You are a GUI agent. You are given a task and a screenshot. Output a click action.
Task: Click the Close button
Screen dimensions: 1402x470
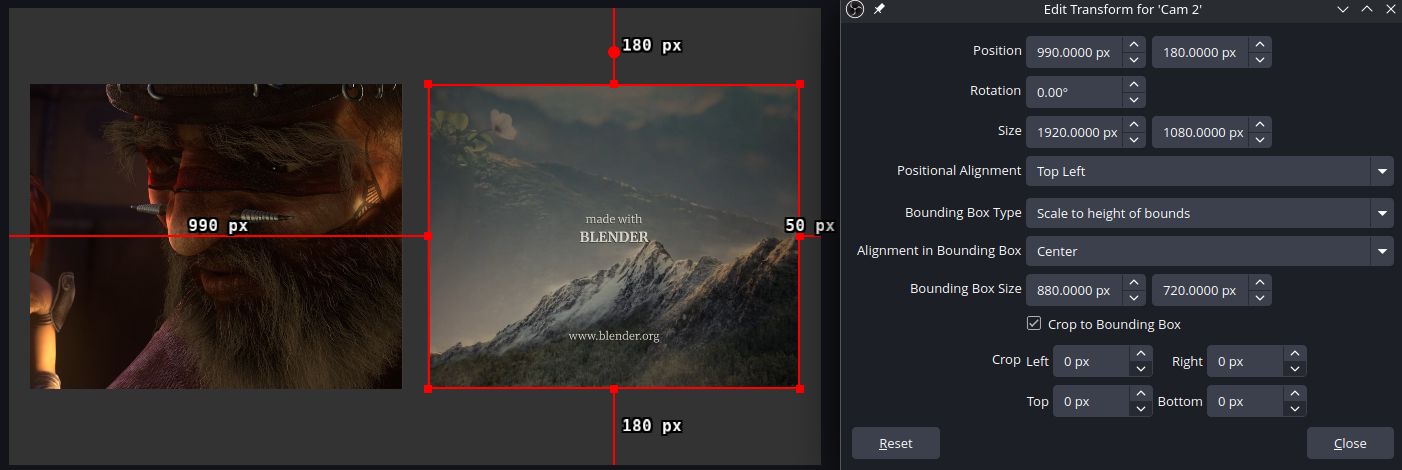(x=1350, y=443)
